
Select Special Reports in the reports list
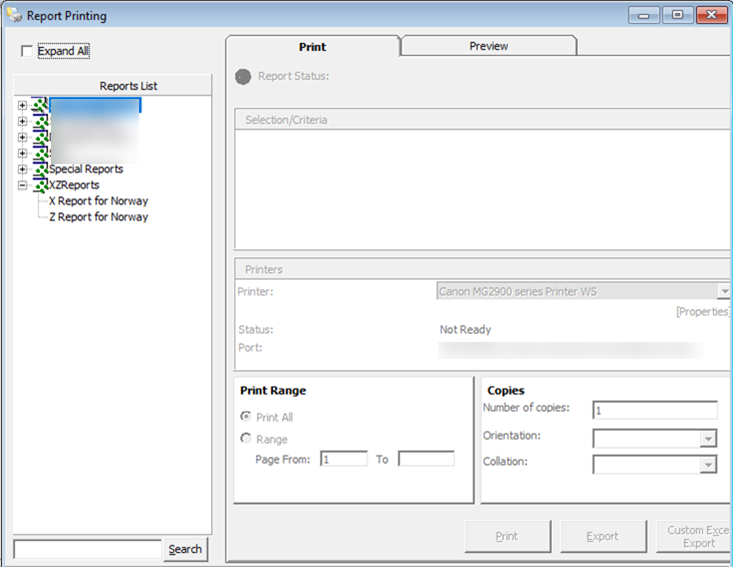coord(86,169)
